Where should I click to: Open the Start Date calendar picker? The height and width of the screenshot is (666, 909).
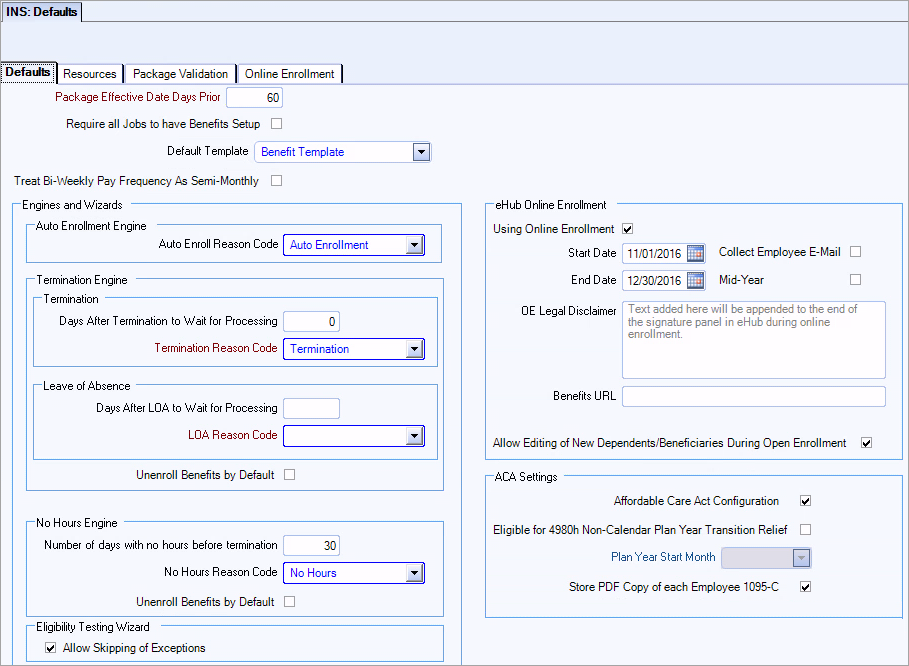coord(696,252)
